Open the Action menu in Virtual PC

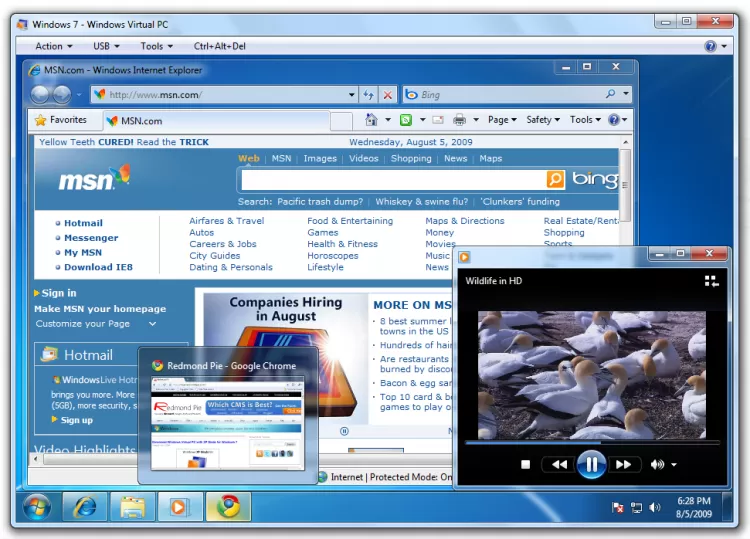coord(54,46)
